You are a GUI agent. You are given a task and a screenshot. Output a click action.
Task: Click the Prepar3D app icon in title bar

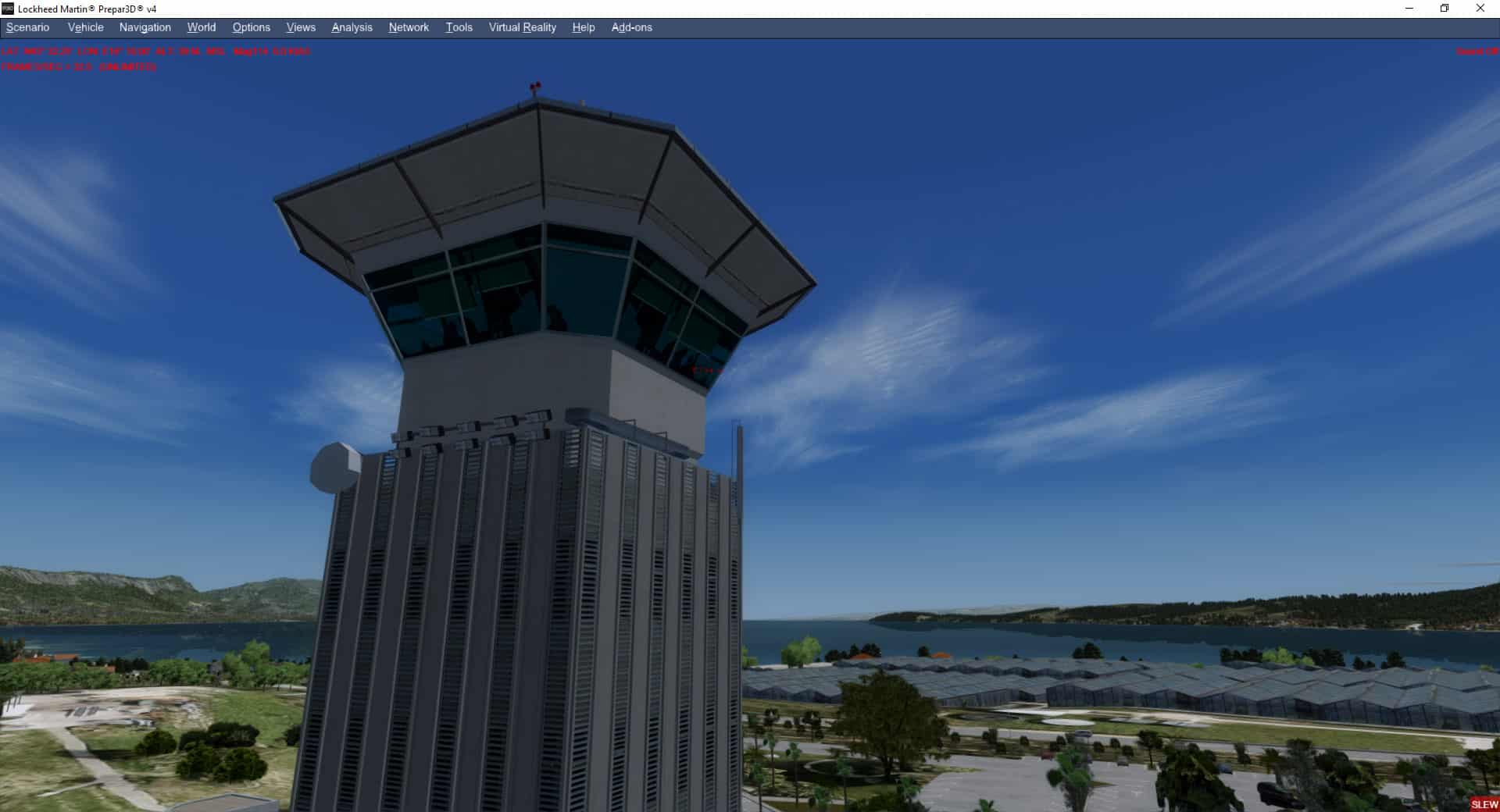click(x=8, y=9)
